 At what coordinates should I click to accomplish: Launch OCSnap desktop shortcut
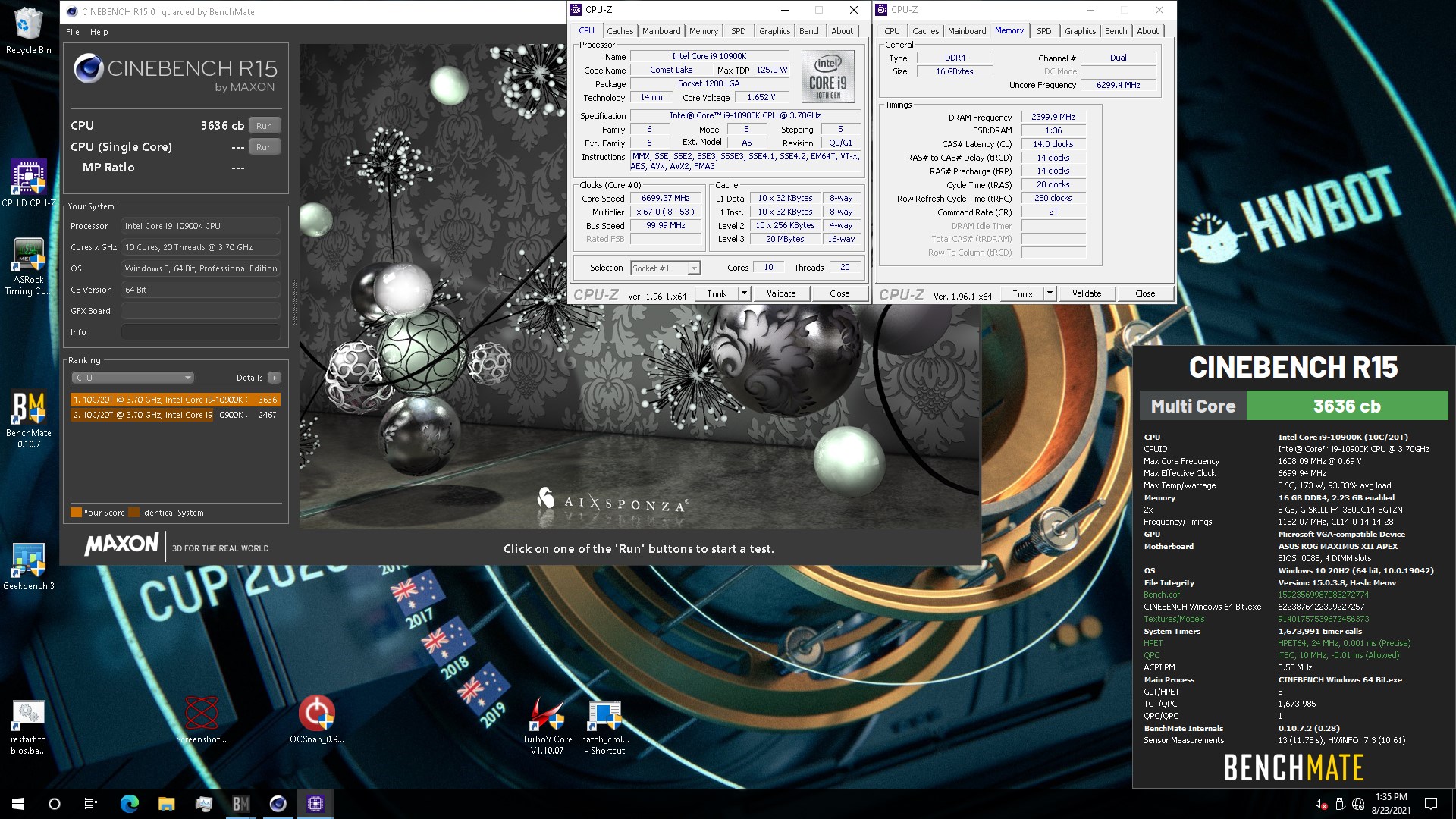(316, 720)
